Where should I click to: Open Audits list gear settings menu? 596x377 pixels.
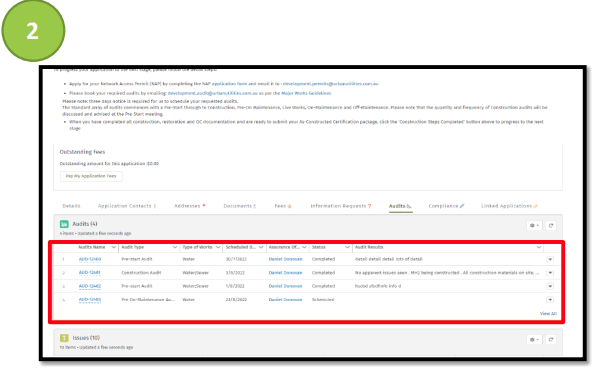tap(534, 225)
